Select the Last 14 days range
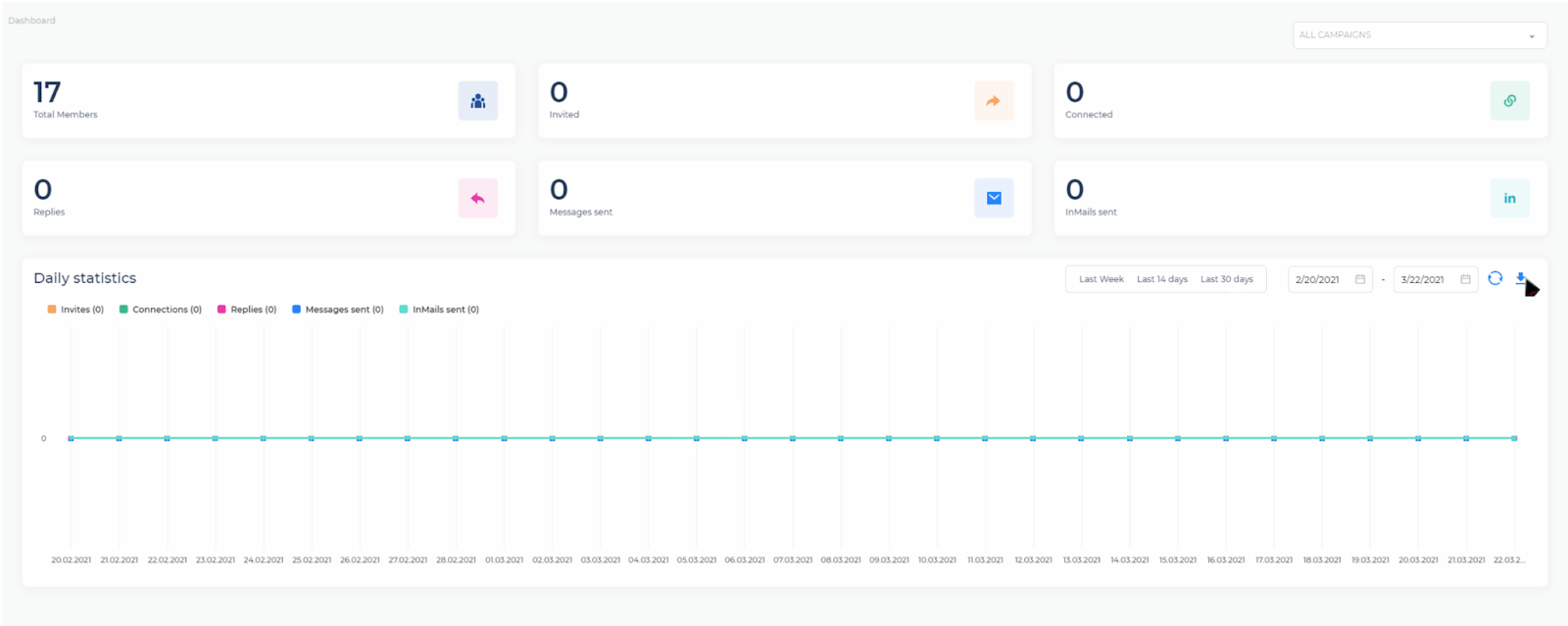 click(1162, 279)
